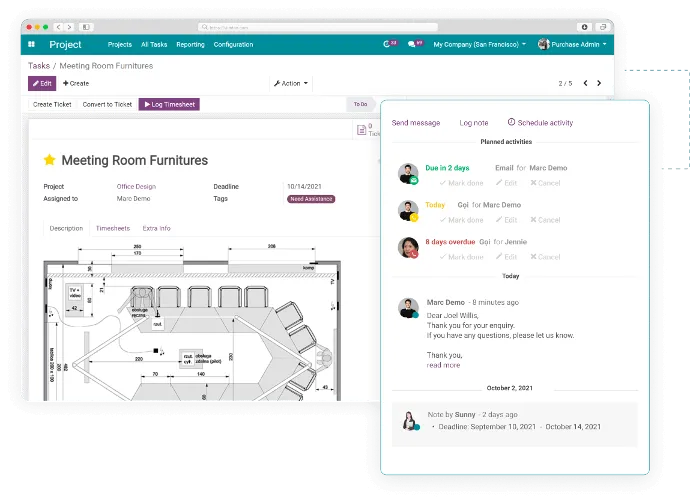Click Marc Demo avatar on Email activity
The height and width of the screenshot is (500, 690).
tap(408, 173)
